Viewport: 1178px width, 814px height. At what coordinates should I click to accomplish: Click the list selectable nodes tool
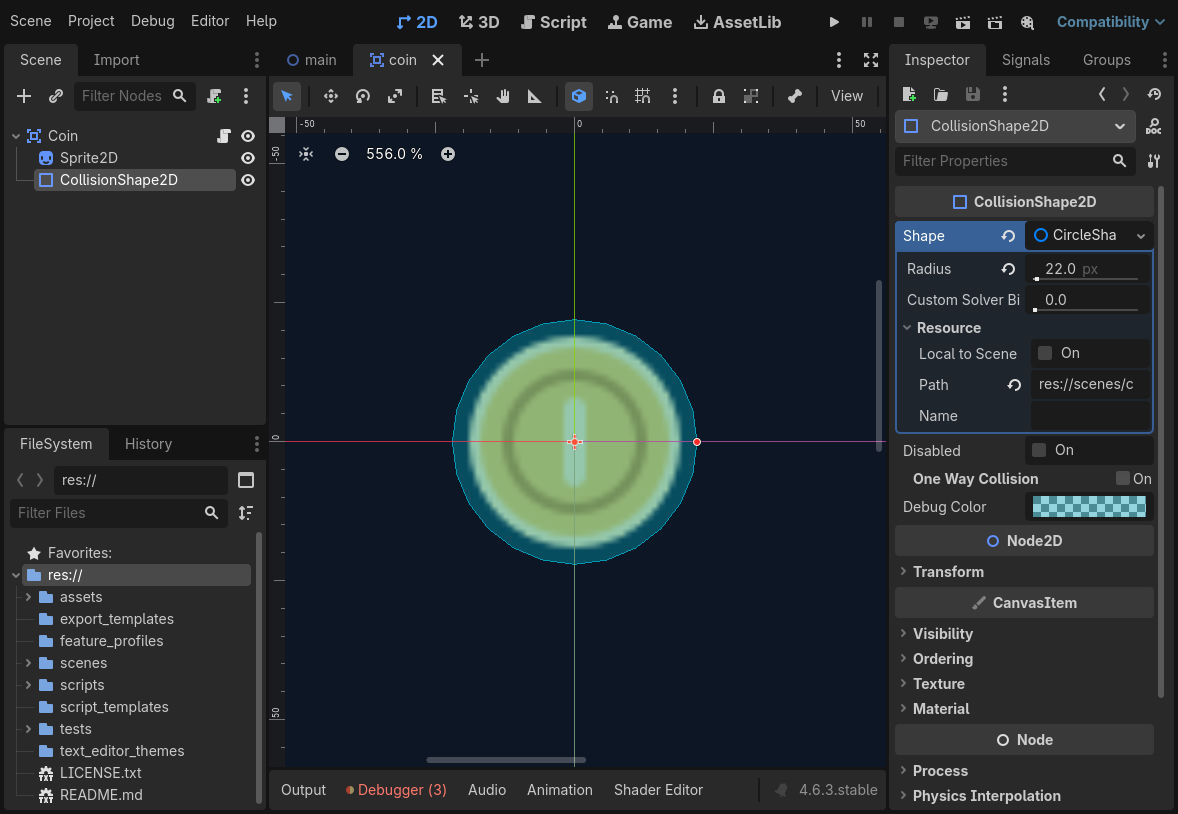(439, 96)
